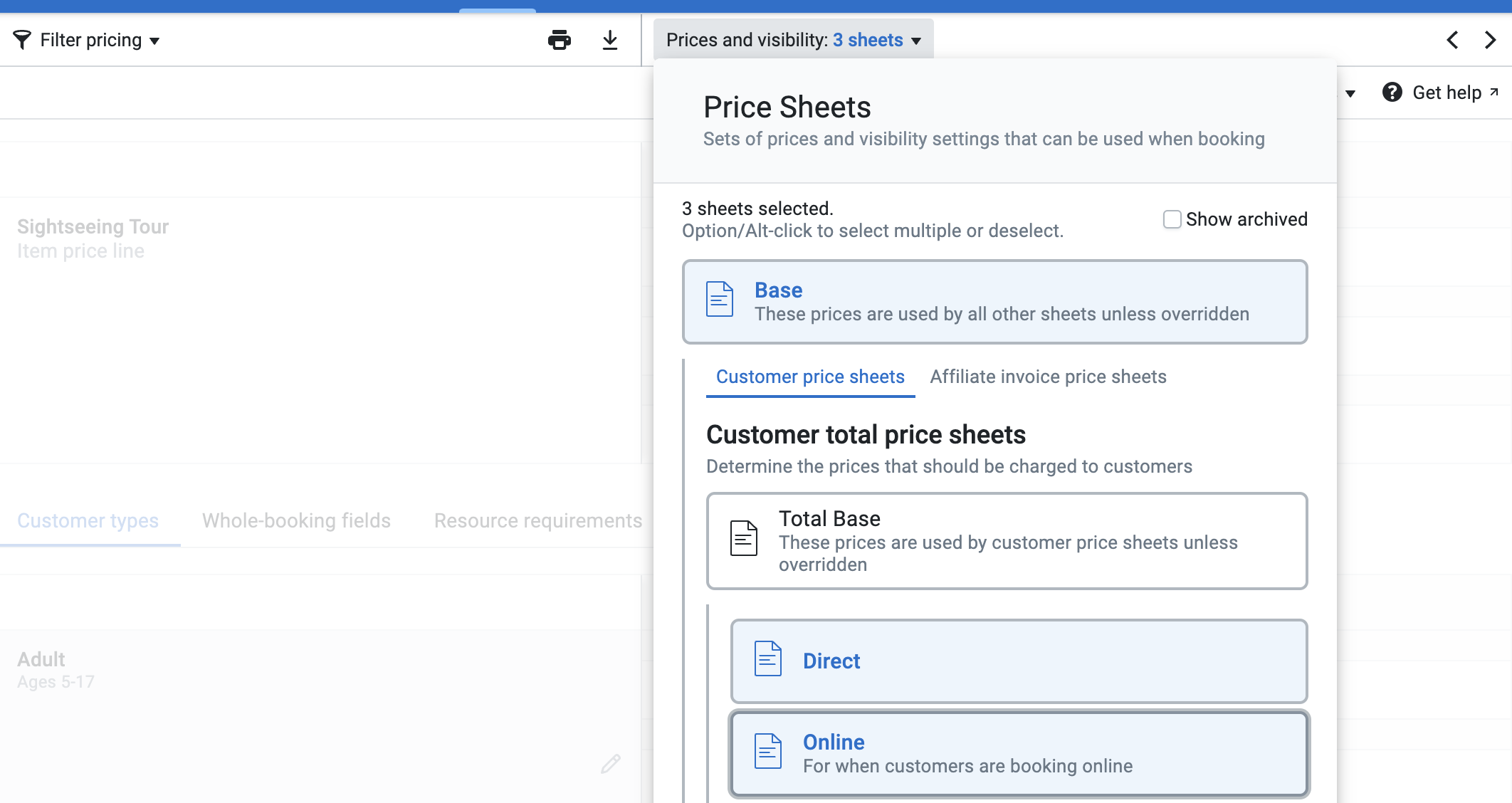The width and height of the screenshot is (1512, 803).
Task: Click the '3 sheets selected.' text
Action: pyautogui.click(x=757, y=209)
